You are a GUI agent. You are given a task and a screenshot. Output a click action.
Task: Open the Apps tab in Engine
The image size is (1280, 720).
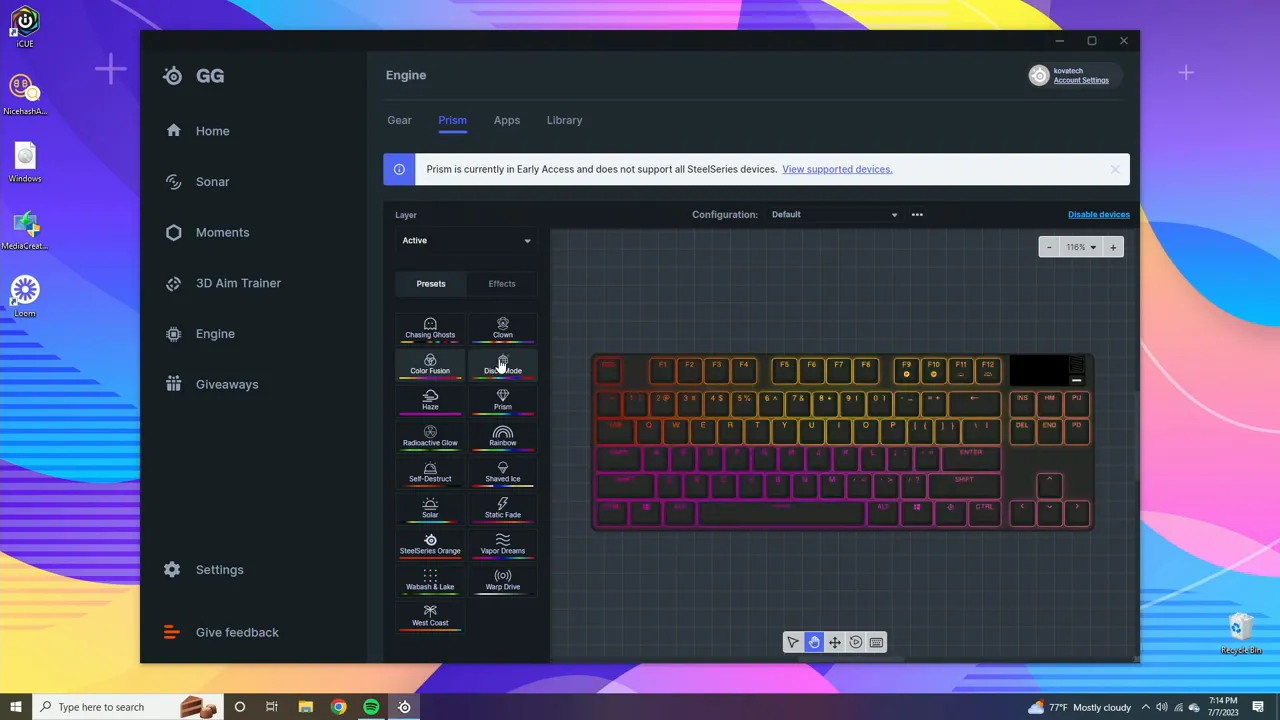coord(506,120)
